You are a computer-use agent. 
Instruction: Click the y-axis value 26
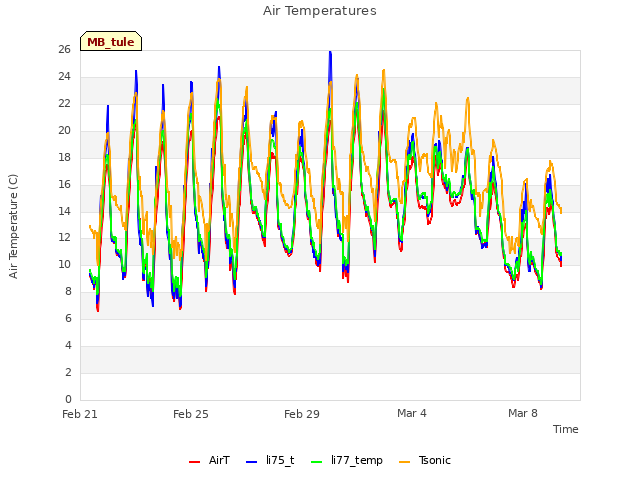click(64, 49)
